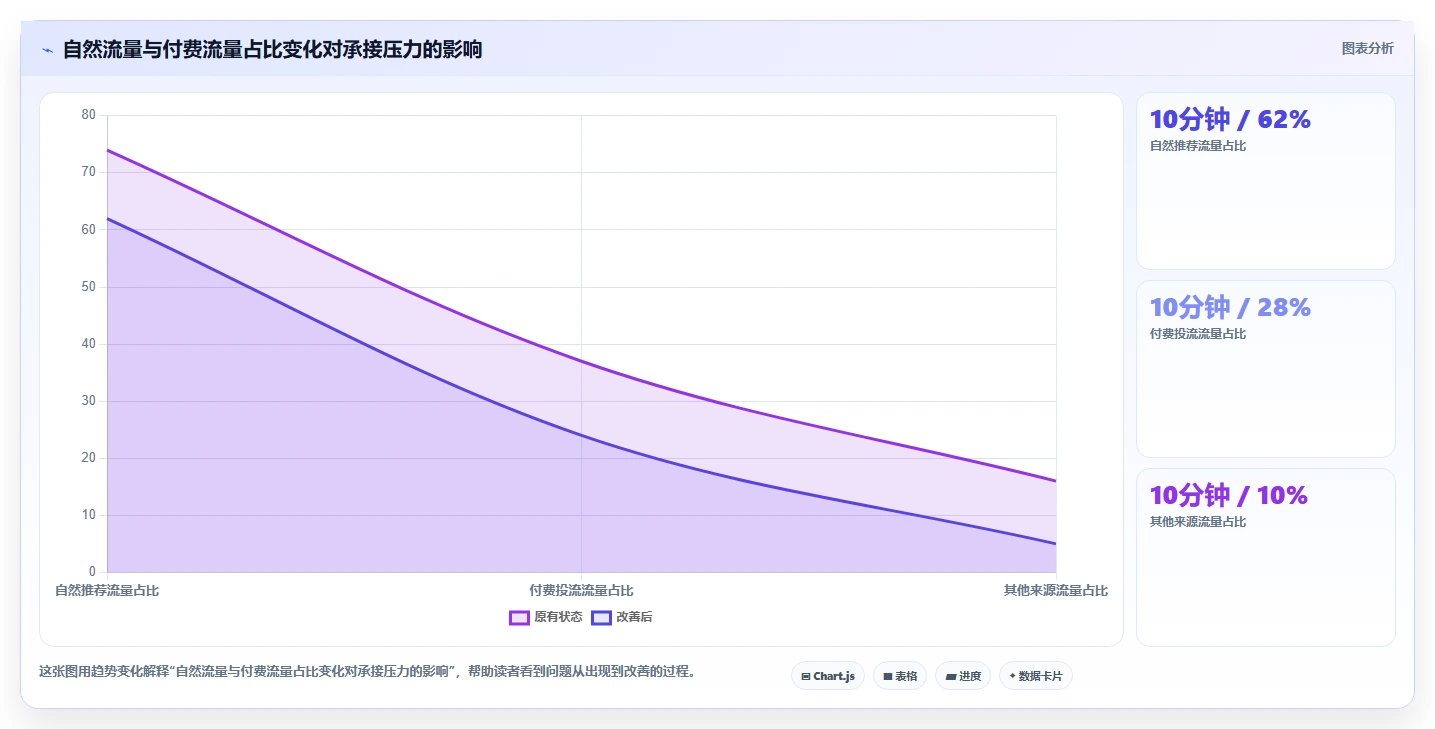Click the lightning icon beside the chart title

pos(47,50)
